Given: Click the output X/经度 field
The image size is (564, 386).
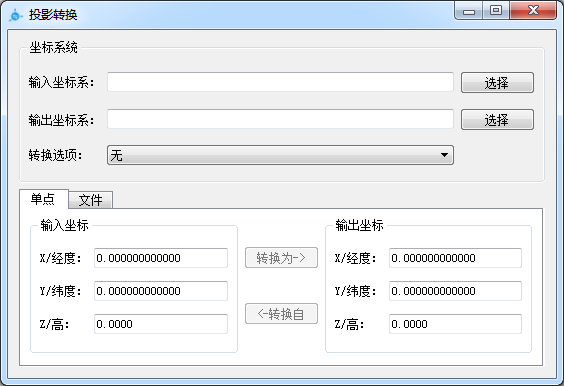Looking at the screenshot, I should point(455,258).
